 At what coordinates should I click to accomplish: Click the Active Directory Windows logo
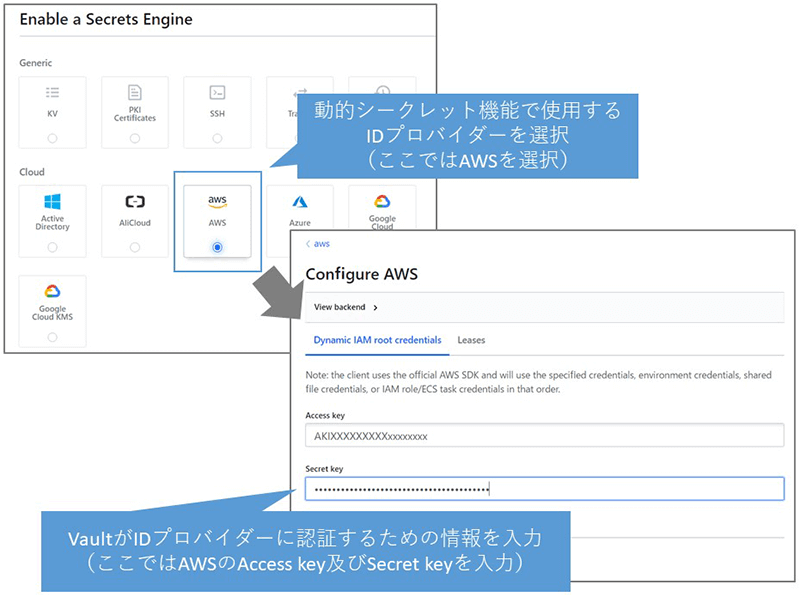[x=52, y=202]
